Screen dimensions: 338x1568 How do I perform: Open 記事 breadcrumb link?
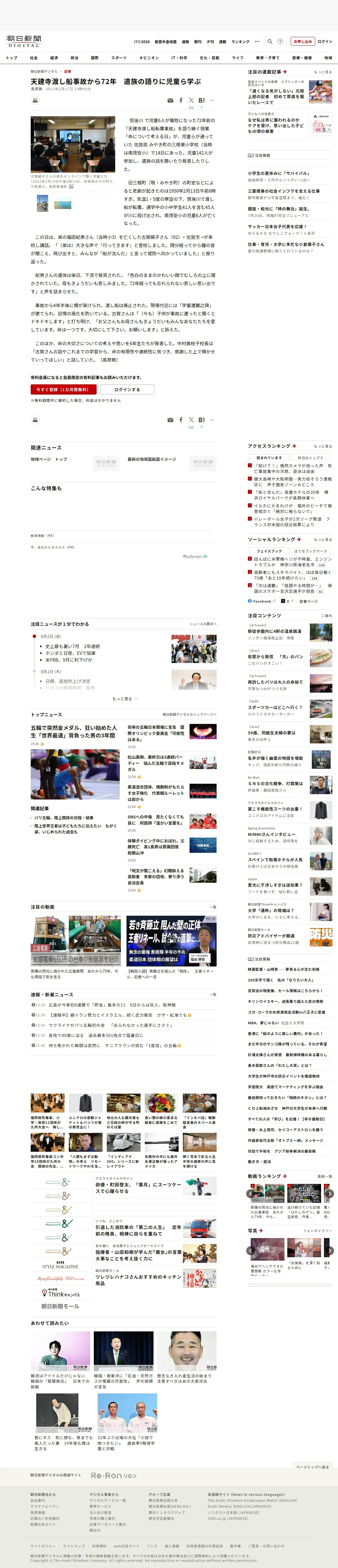click(x=68, y=71)
